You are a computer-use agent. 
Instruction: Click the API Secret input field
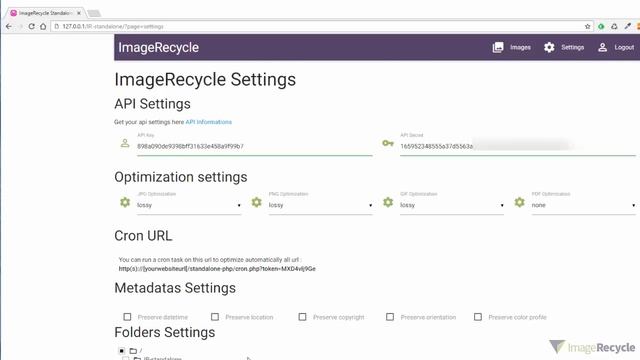[x=518, y=147]
